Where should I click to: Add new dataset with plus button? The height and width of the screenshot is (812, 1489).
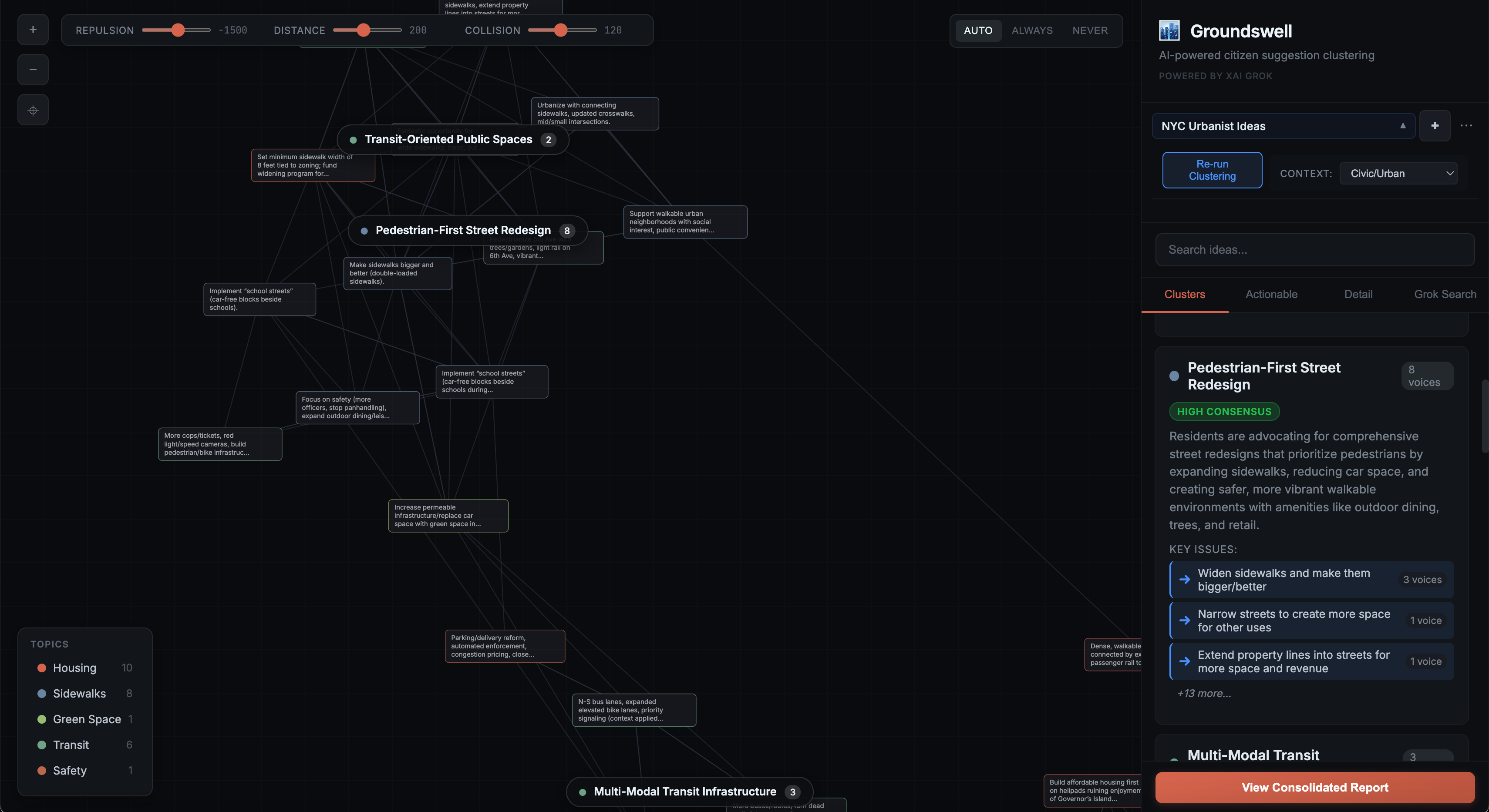[x=1434, y=125]
